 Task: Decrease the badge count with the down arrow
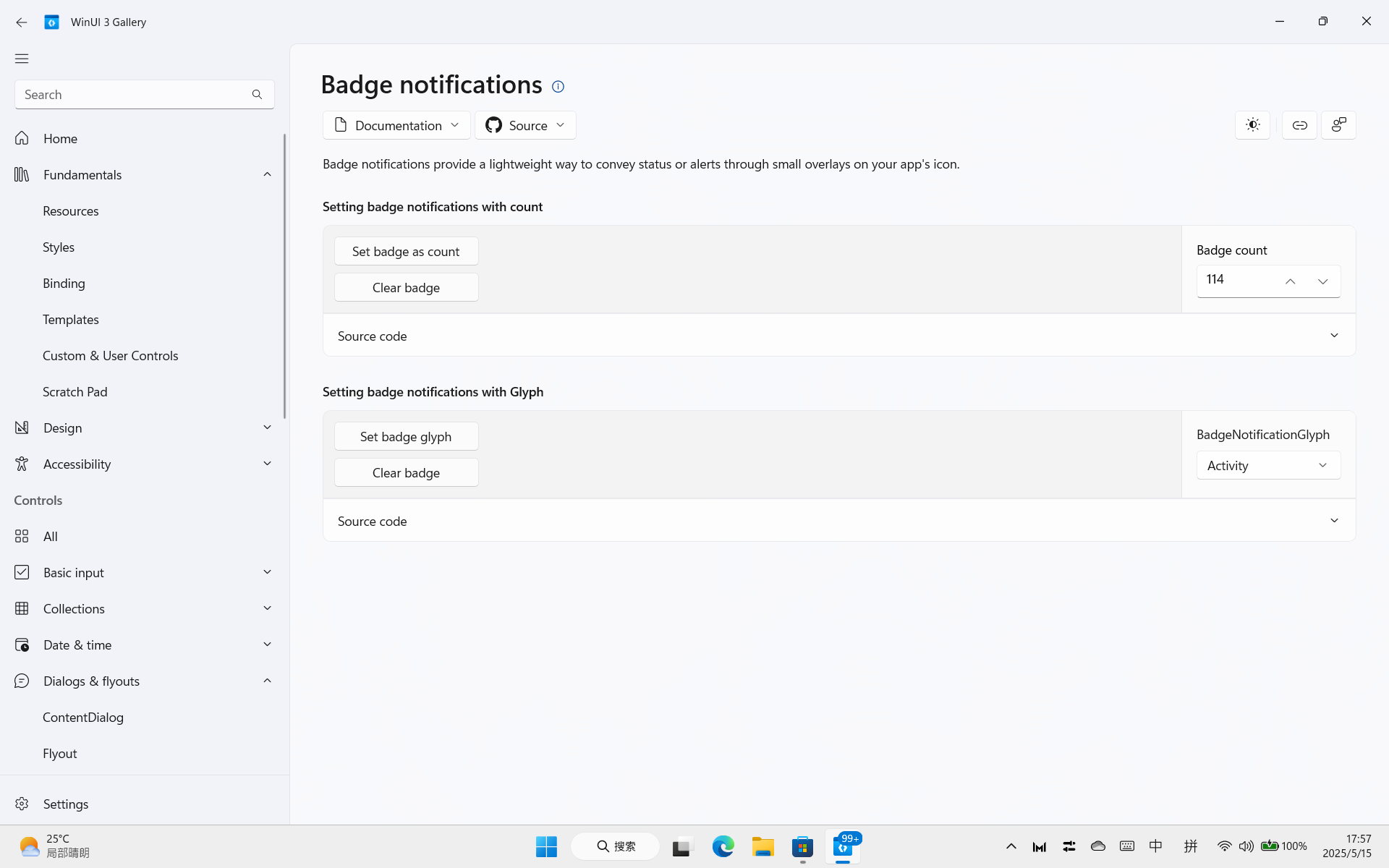point(1322,281)
